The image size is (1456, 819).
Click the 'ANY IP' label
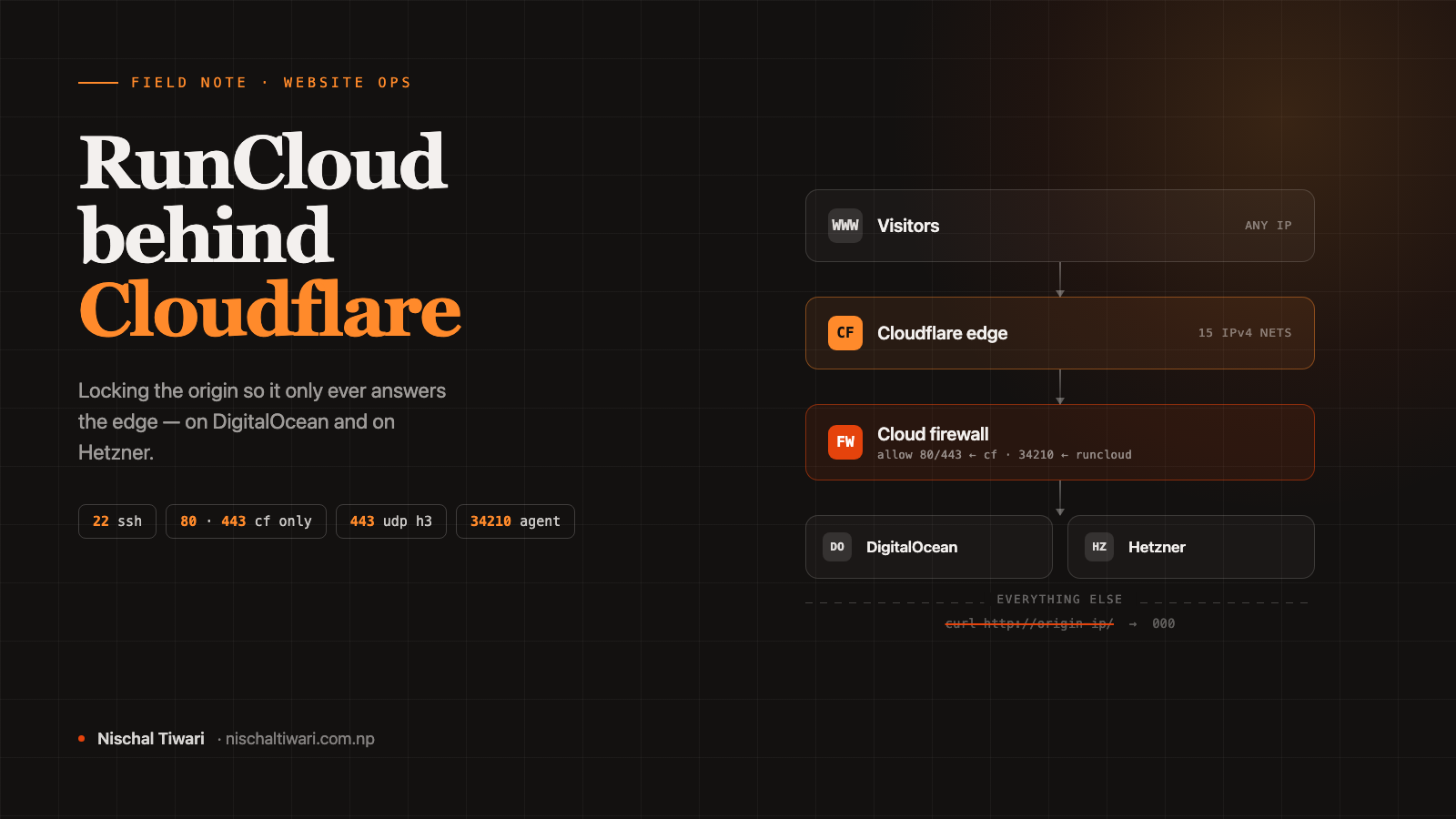point(1269,226)
